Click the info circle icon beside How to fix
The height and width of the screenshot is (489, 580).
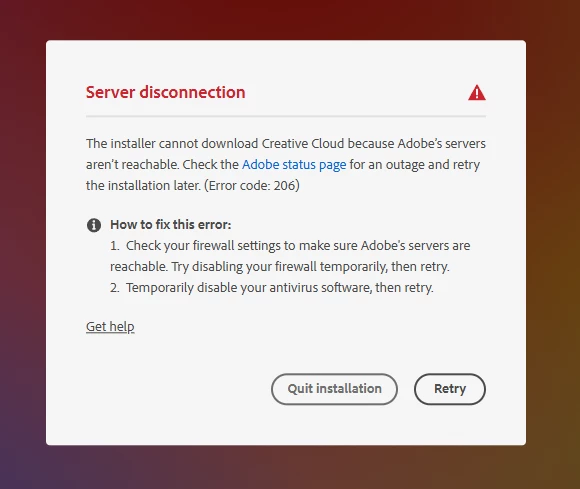coord(94,225)
